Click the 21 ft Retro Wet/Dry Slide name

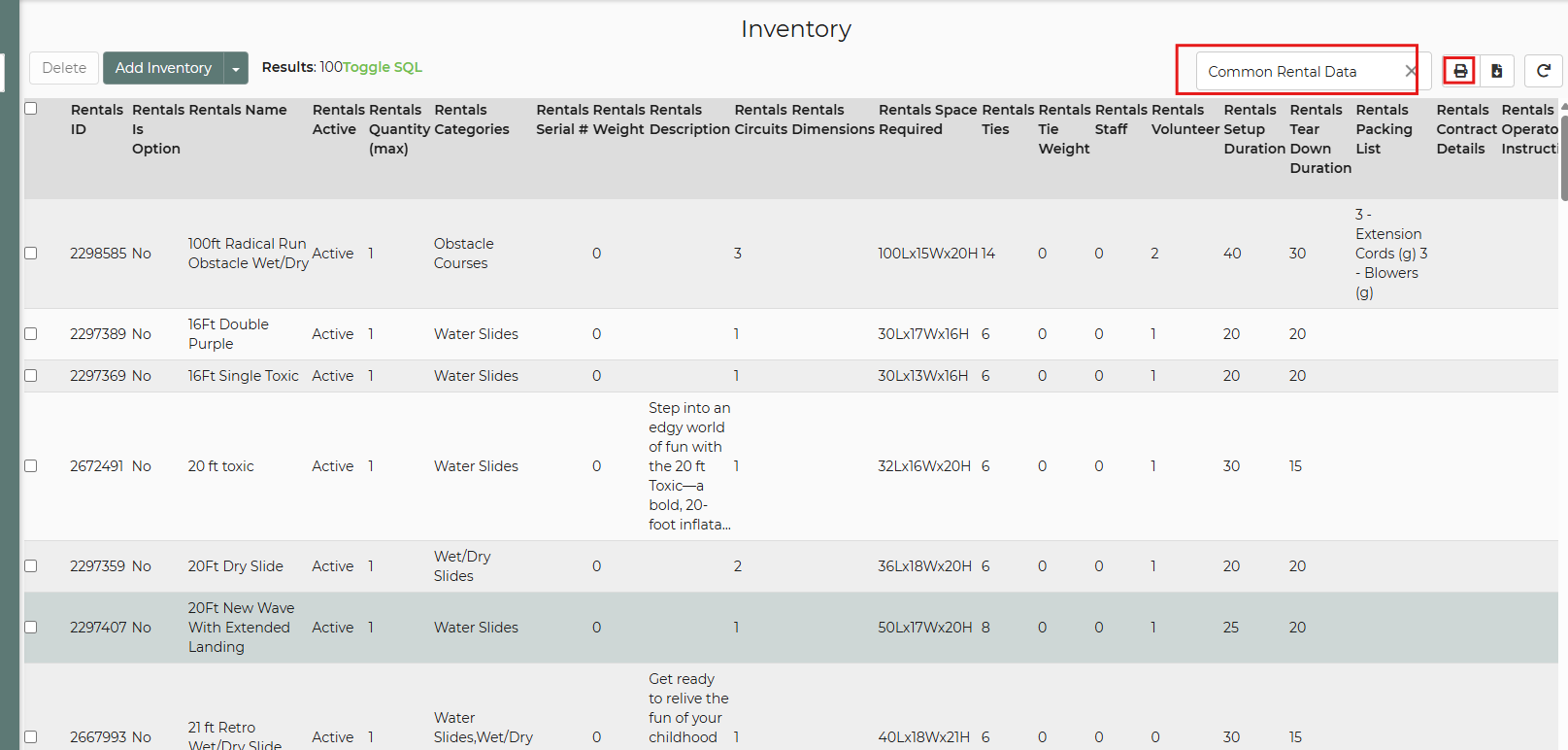pos(235,736)
